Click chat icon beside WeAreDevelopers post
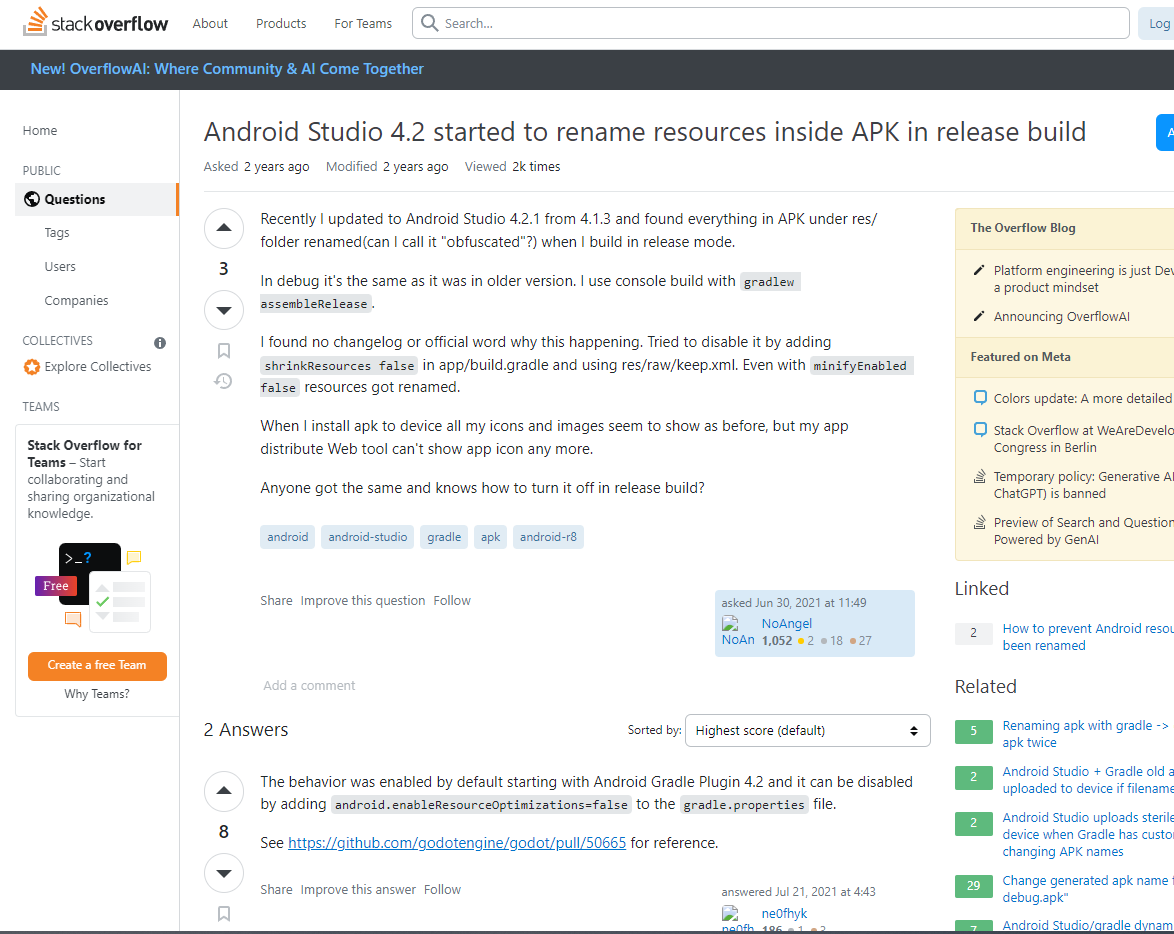 point(979,430)
